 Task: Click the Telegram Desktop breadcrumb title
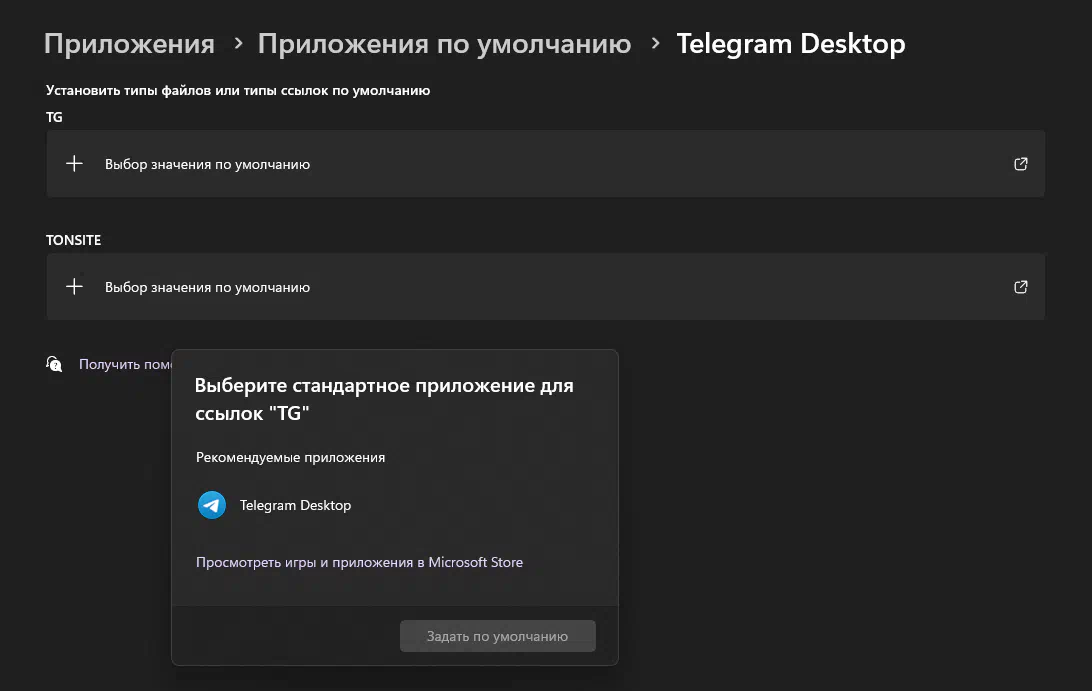(790, 44)
